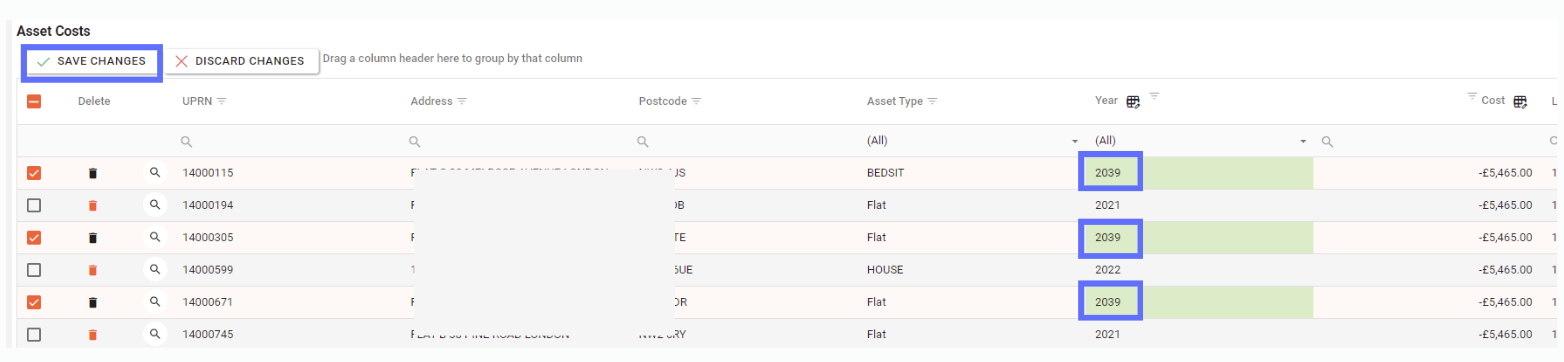Open Asset Type column header filter

(932, 101)
